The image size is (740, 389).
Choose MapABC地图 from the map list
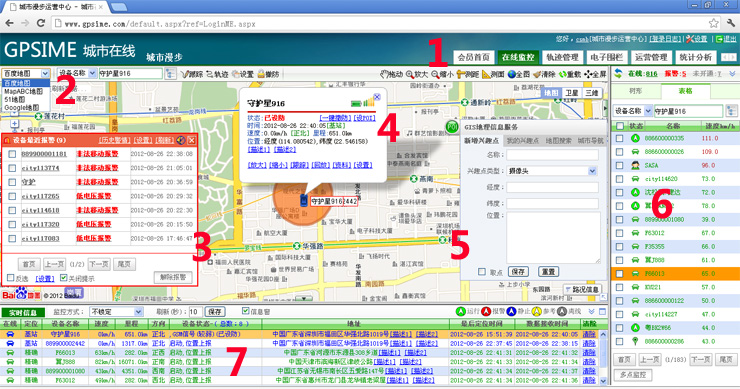pos(24,91)
